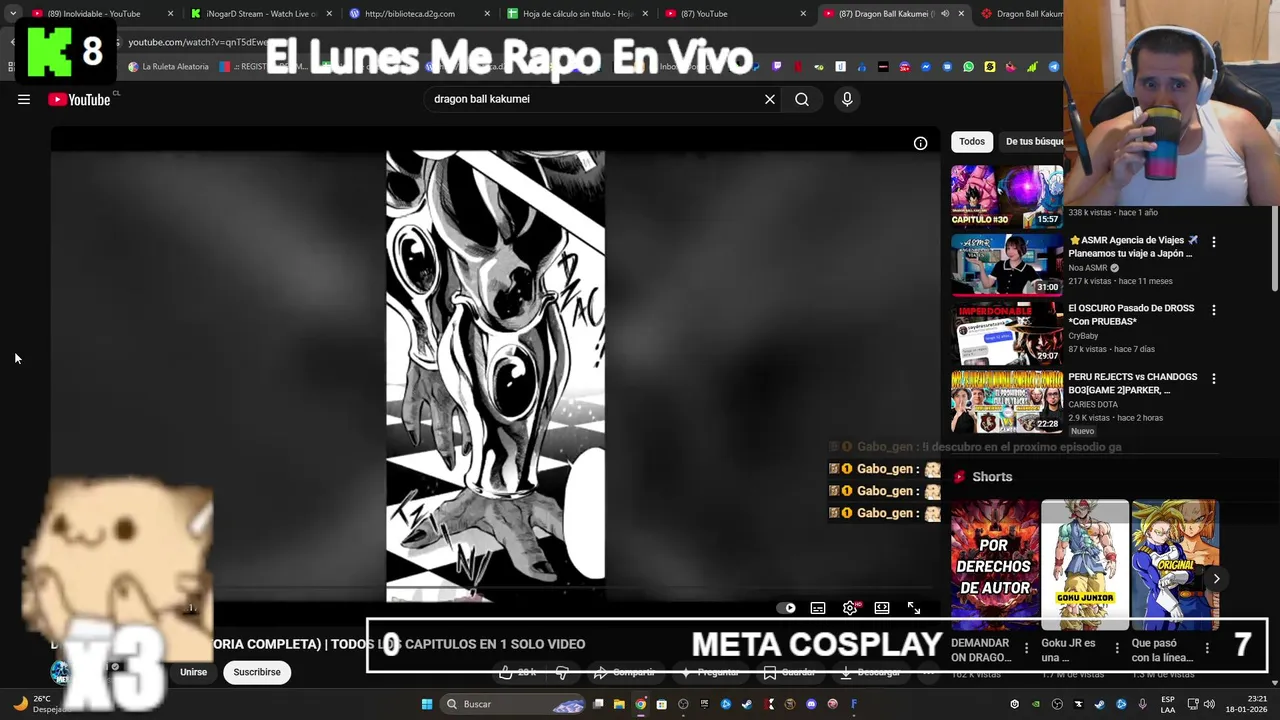Open the browser tab search dropdown
The image size is (1280, 720).
(12, 14)
